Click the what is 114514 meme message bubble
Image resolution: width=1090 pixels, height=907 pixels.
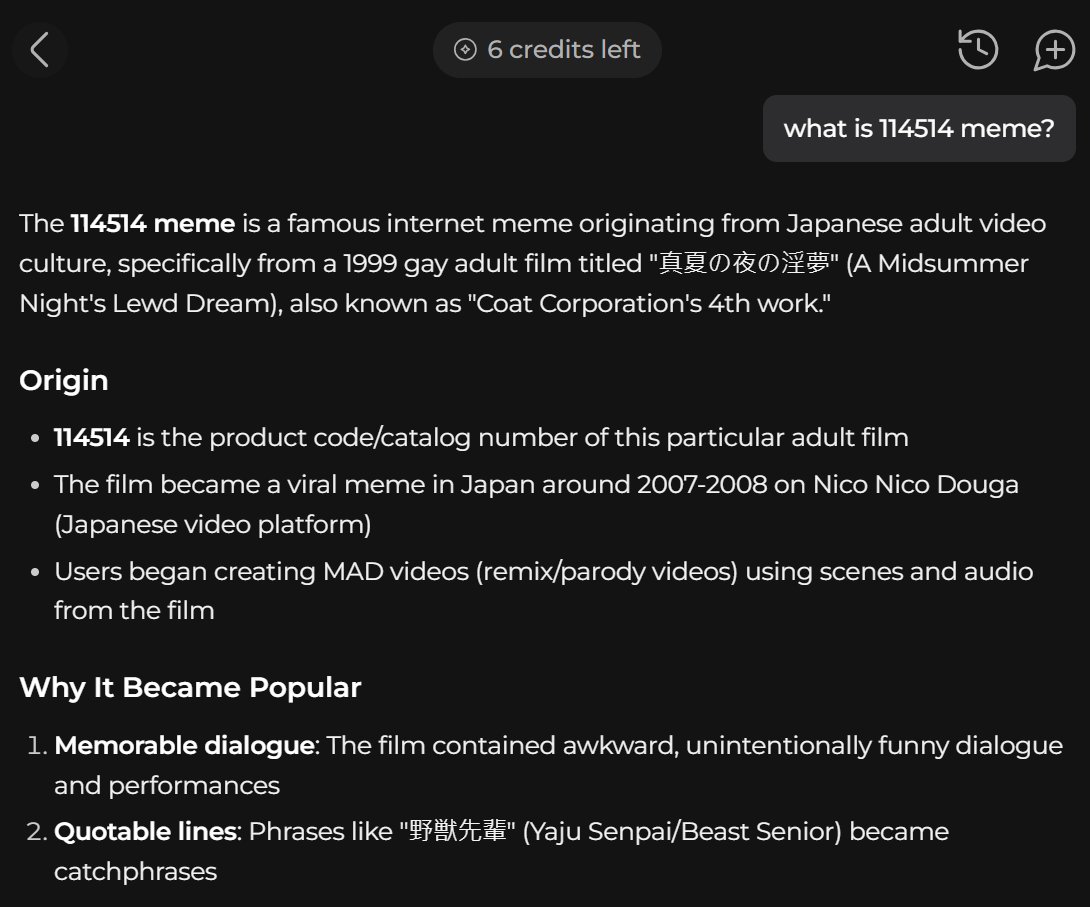coord(918,128)
